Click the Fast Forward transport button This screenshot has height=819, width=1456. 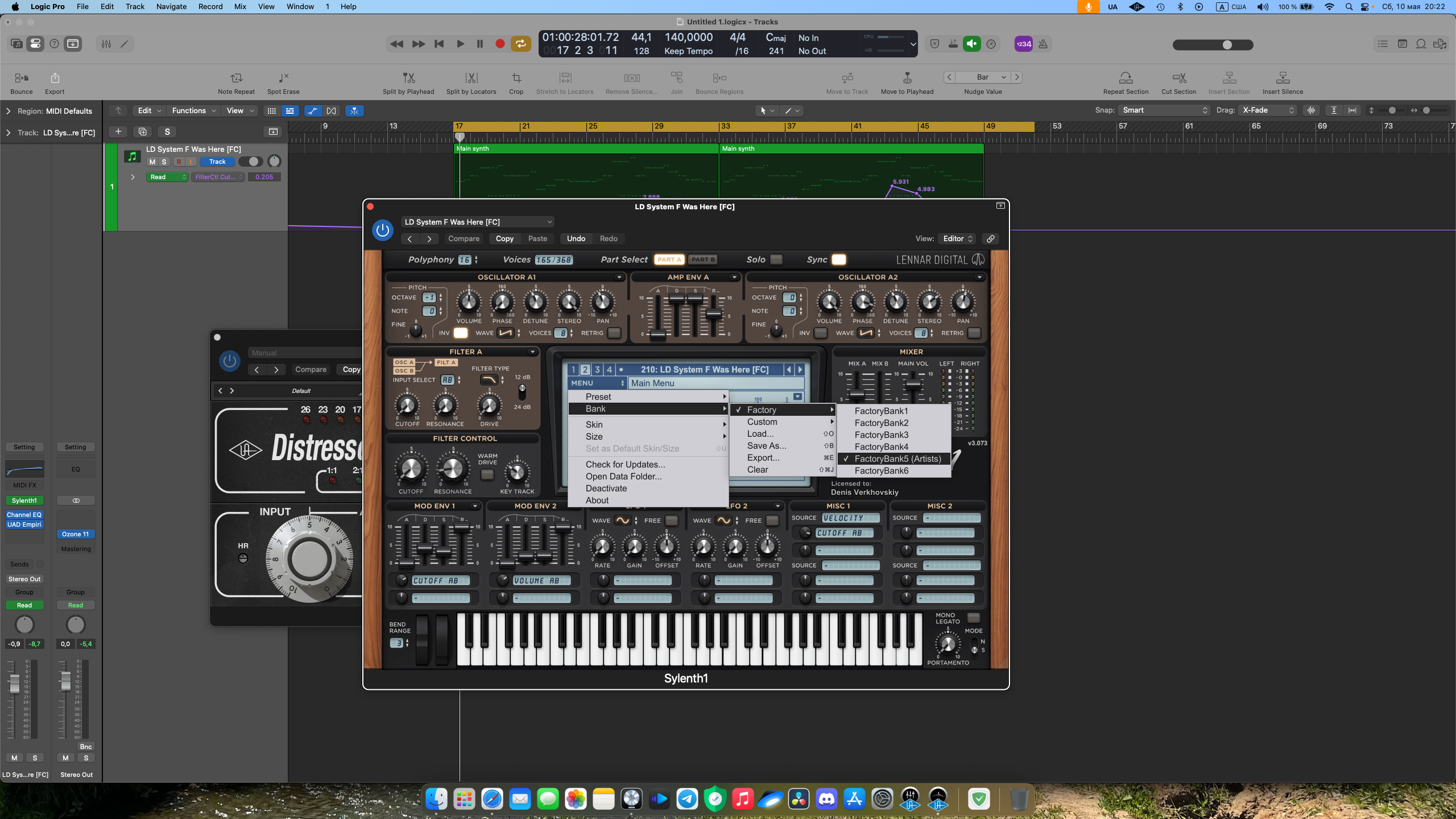click(419, 44)
